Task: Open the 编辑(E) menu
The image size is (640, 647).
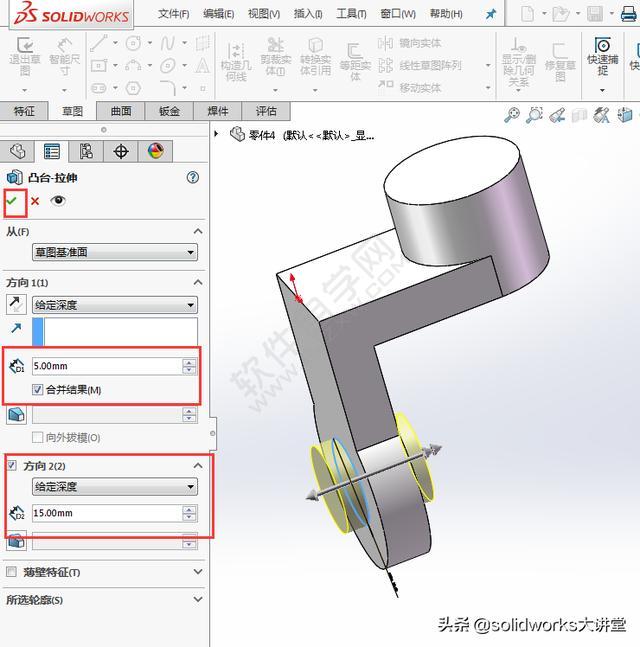Action: click(x=219, y=14)
